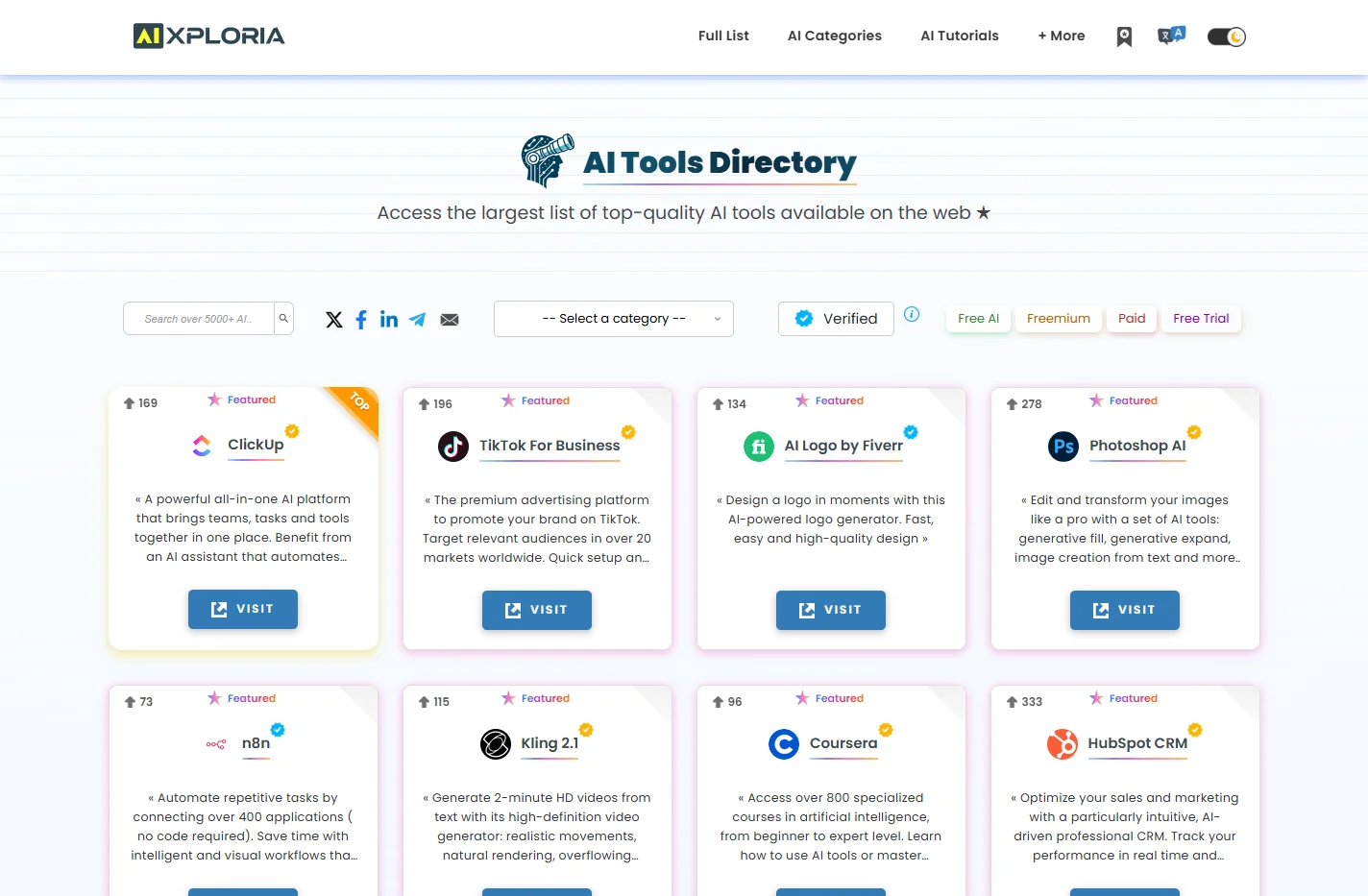Open AI Logo by Fiverr title link

coord(843,446)
